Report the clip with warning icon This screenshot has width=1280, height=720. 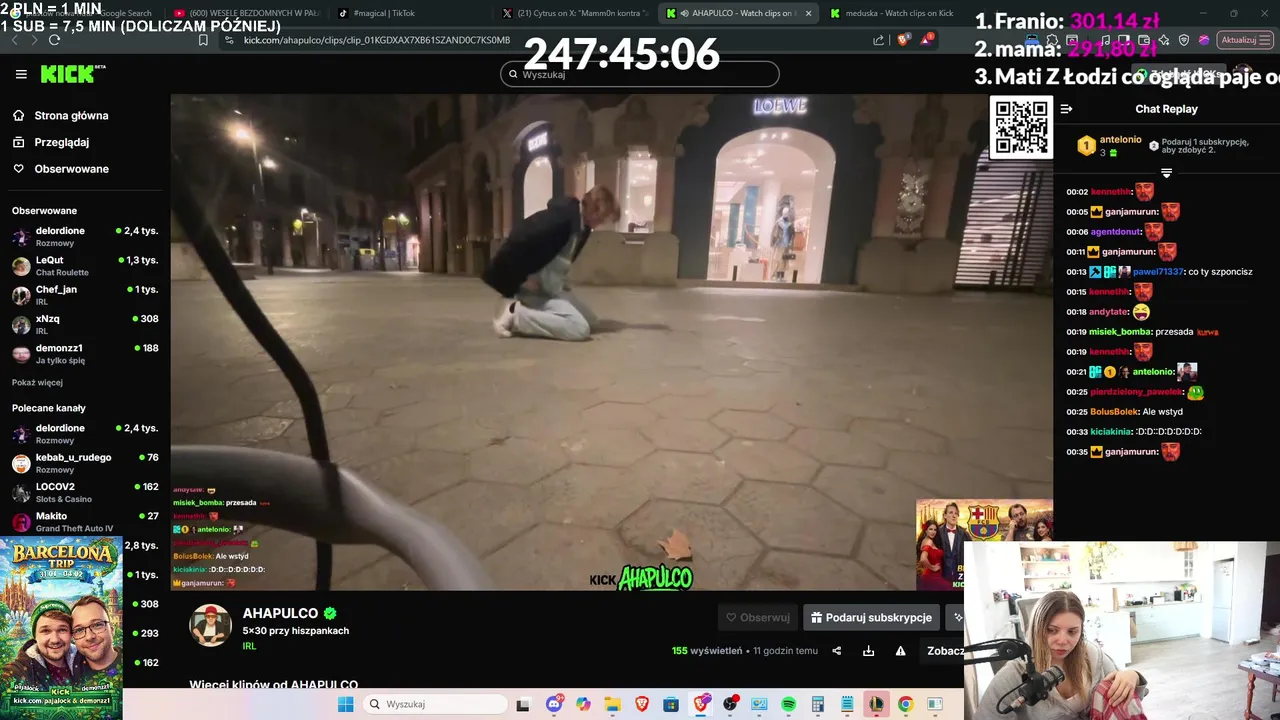900,651
